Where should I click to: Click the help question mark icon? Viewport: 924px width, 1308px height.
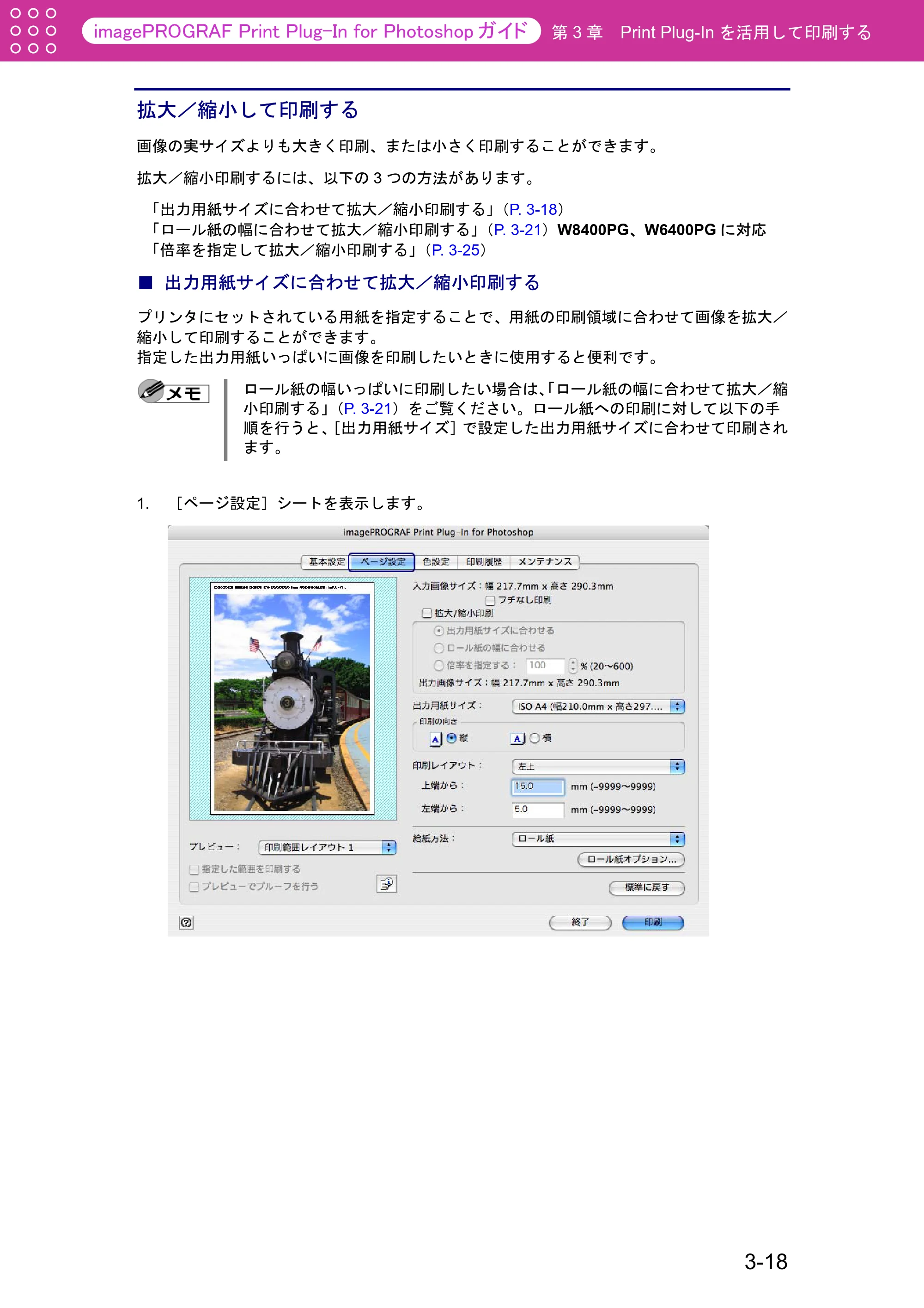click(186, 922)
